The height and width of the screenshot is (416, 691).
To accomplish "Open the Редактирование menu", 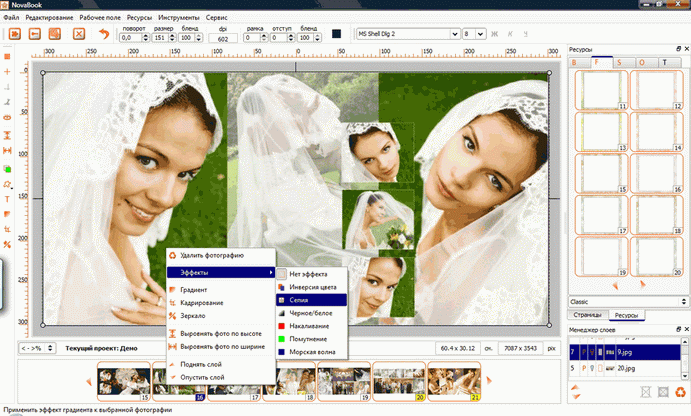I will [49, 18].
